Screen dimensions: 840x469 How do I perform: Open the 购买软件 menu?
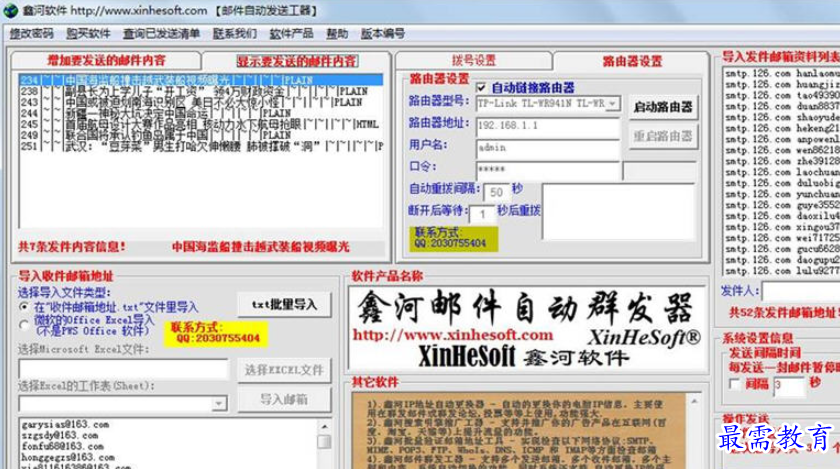click(88, 34)
